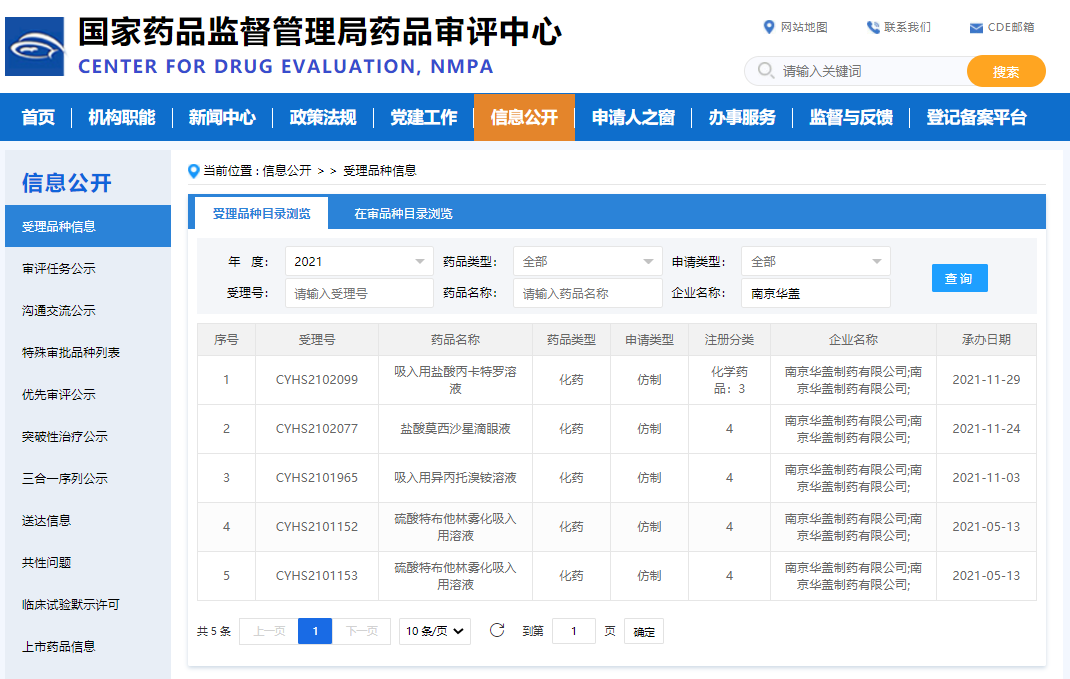Click the phone icon for 联系我们
Image resolution: width=1070 pixels, height=679 pixels.
click(x=873, y=27)
